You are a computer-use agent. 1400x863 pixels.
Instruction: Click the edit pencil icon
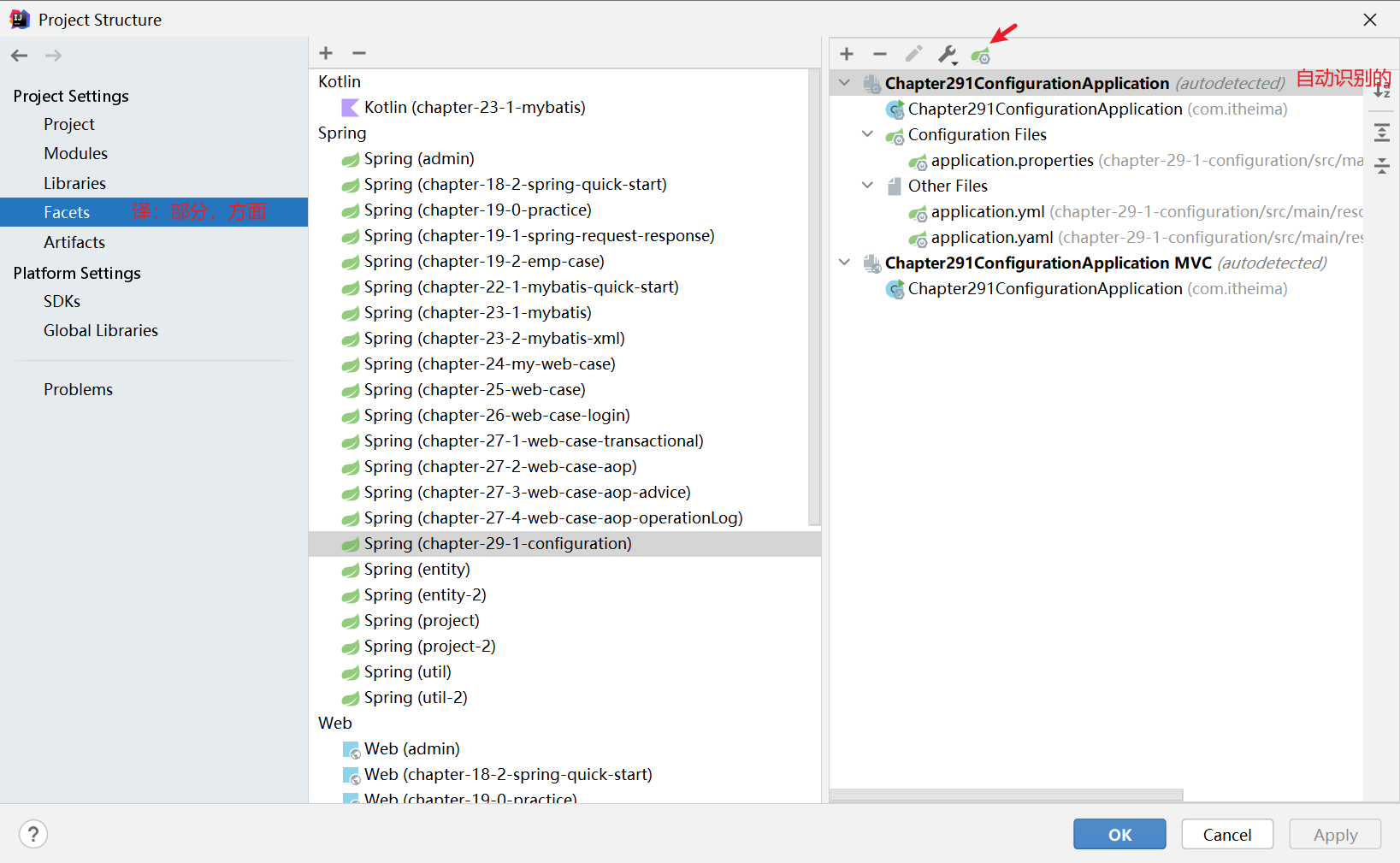coord(913,54)
